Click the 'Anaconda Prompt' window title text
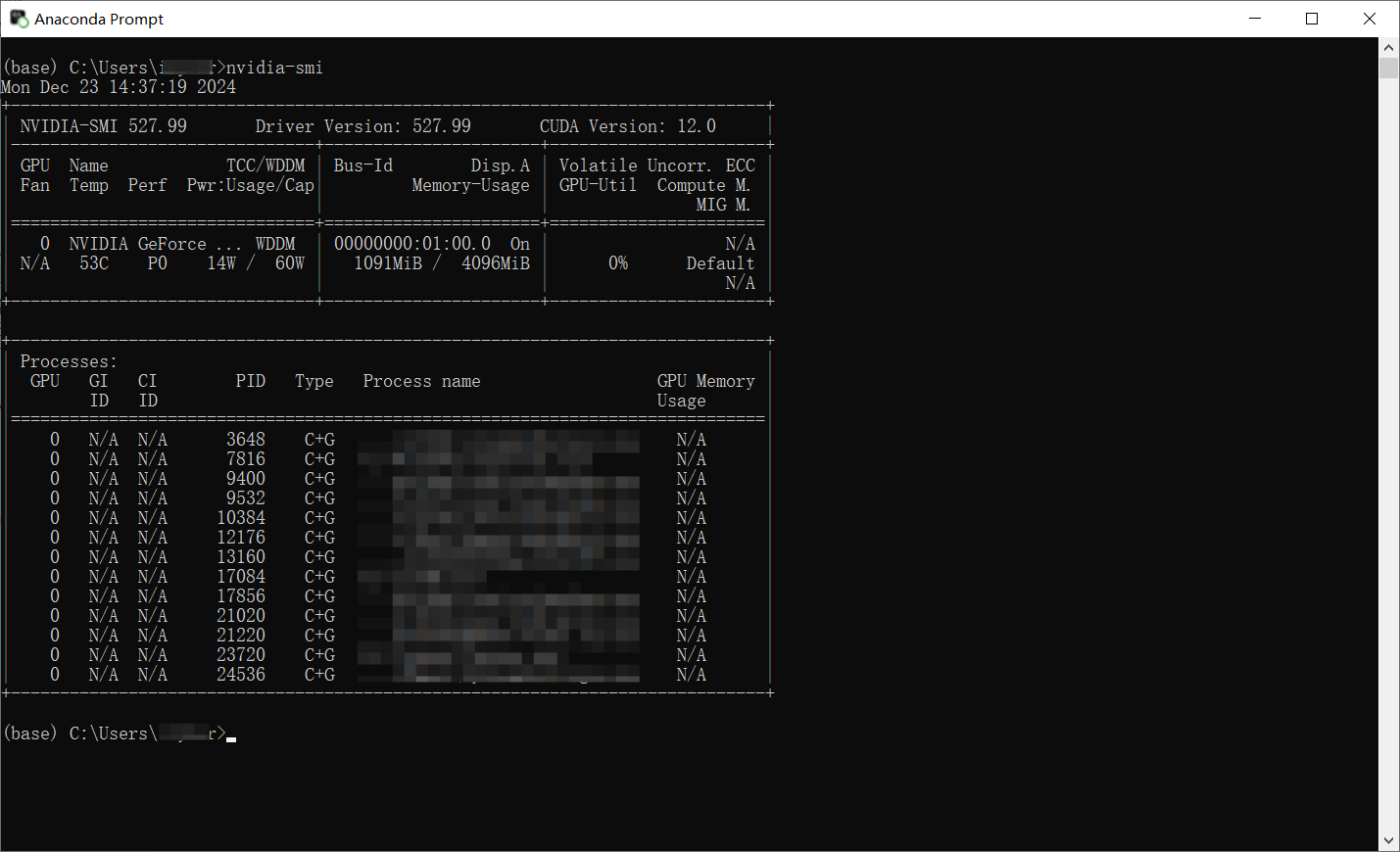 (99, 19)
